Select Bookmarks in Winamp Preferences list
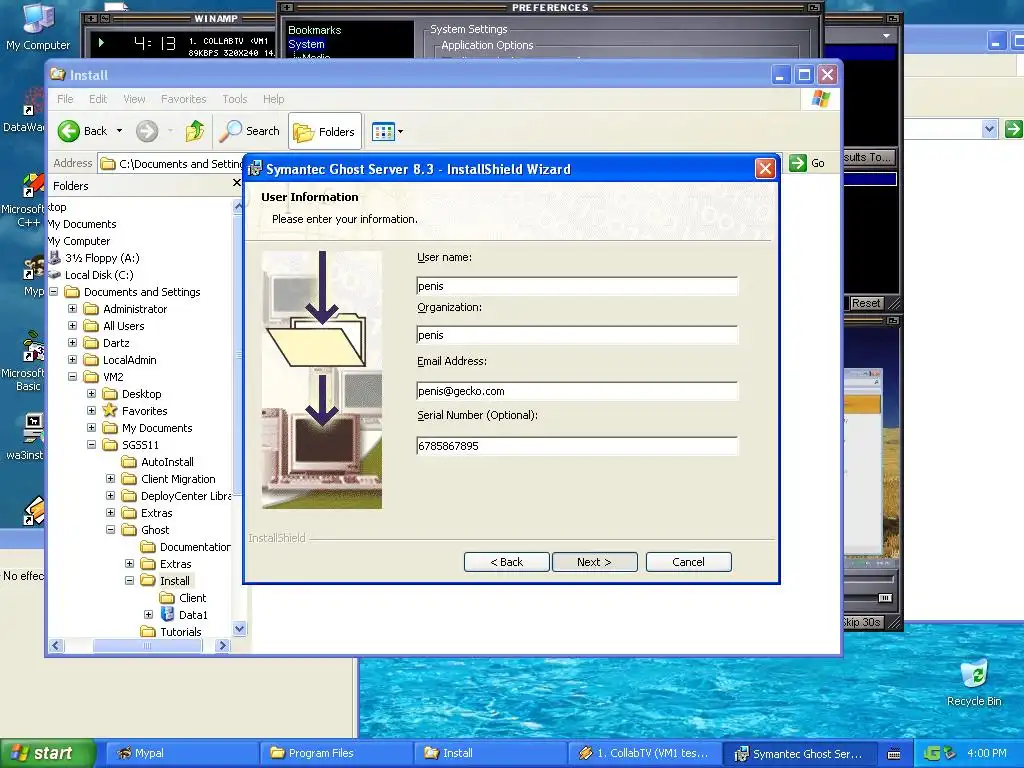The height and width of the screenshot is (768, 1024). [314, 30]
